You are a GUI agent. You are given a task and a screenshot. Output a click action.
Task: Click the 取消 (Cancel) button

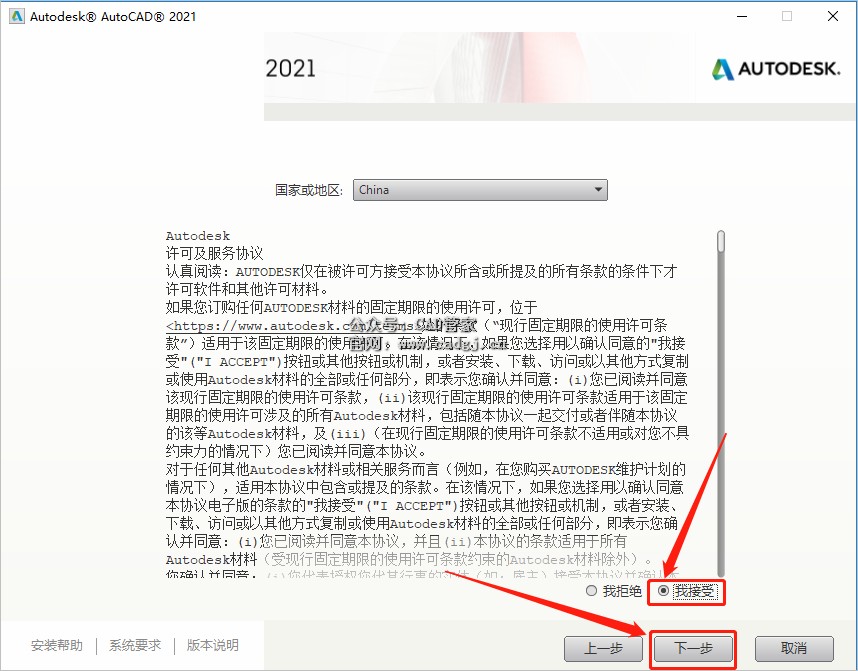(794, 649)
